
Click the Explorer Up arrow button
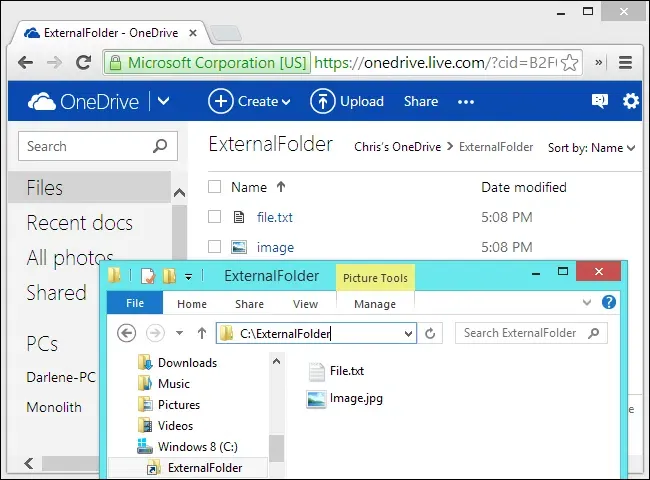click(x=202, y=333)
